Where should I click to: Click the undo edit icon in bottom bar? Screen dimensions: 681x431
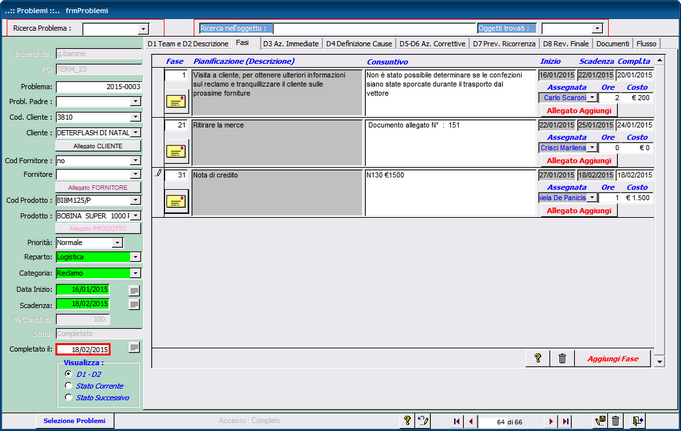coord(423,421)
